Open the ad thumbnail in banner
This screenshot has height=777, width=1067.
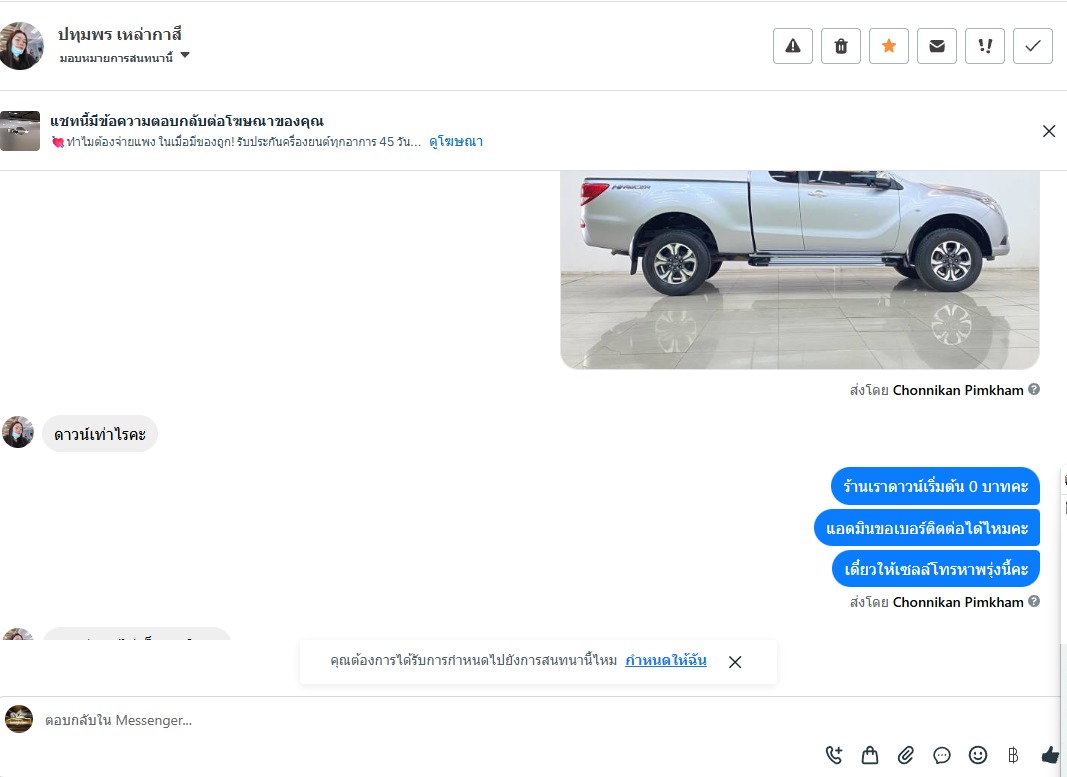(x=20, y=131)
